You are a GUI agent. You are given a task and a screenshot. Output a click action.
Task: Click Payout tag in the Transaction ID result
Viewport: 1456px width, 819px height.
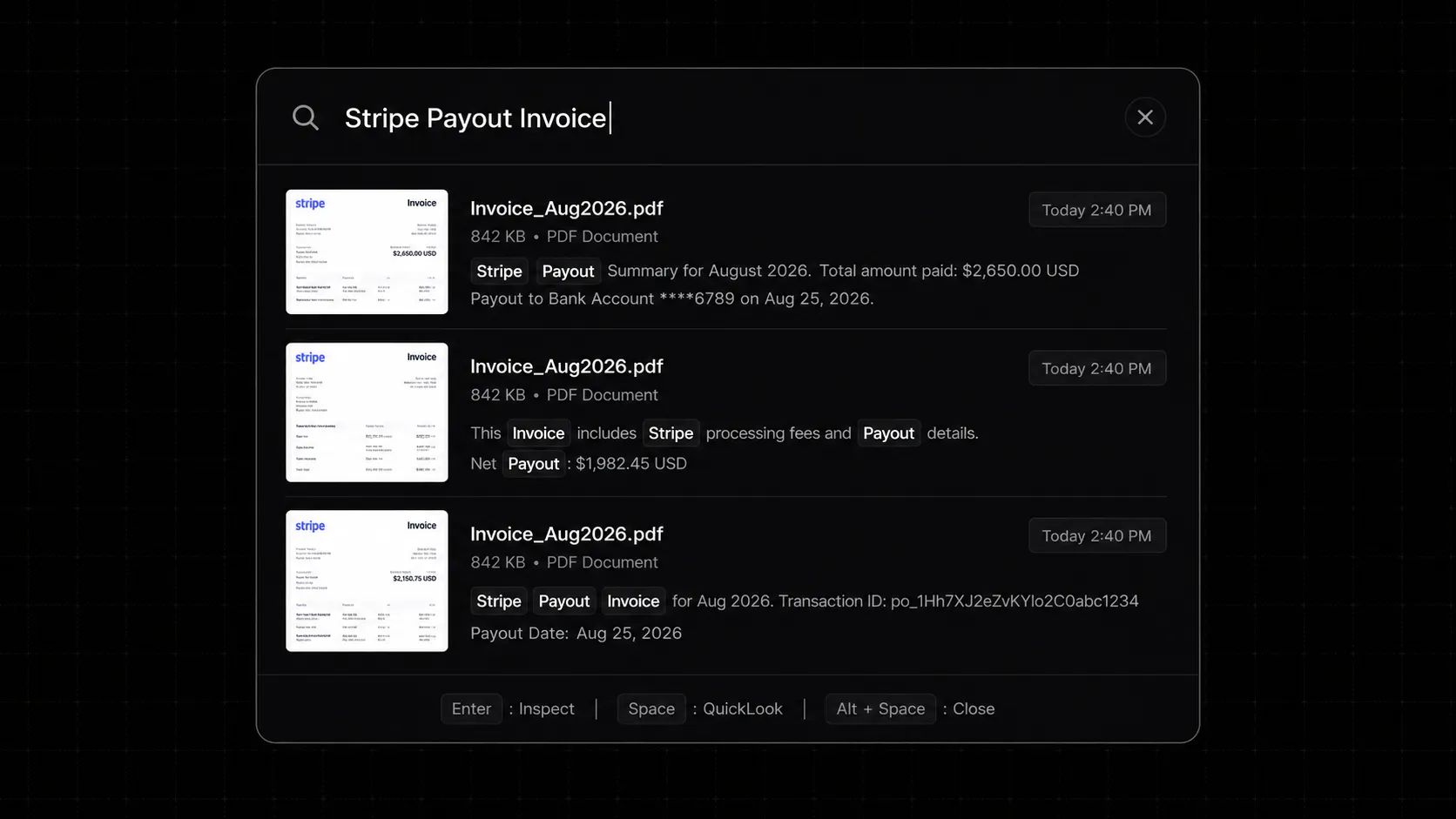tap(564, 601)
